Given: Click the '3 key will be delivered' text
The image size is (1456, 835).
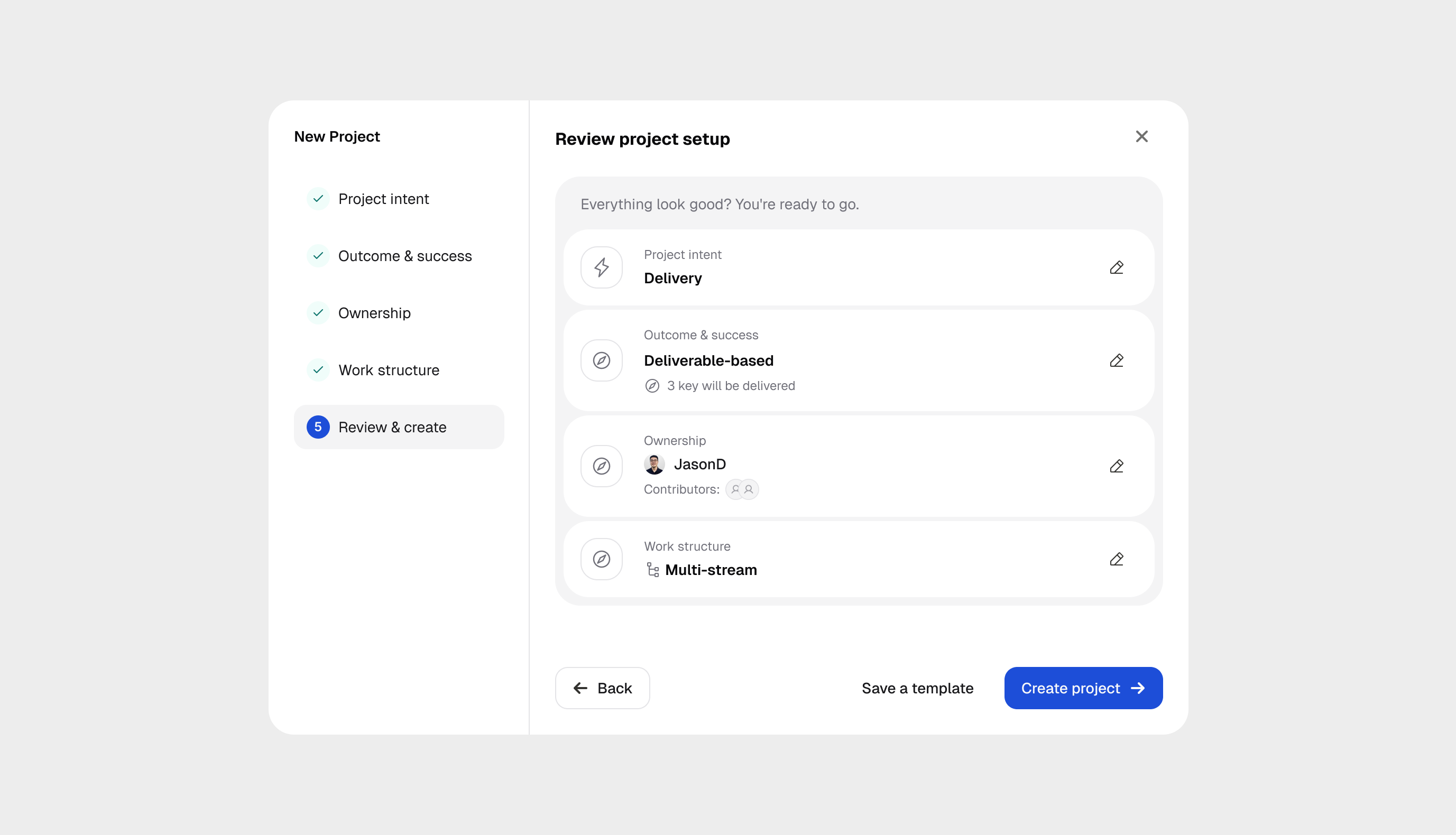Looking at the screenshot, I should pos(731,386).
